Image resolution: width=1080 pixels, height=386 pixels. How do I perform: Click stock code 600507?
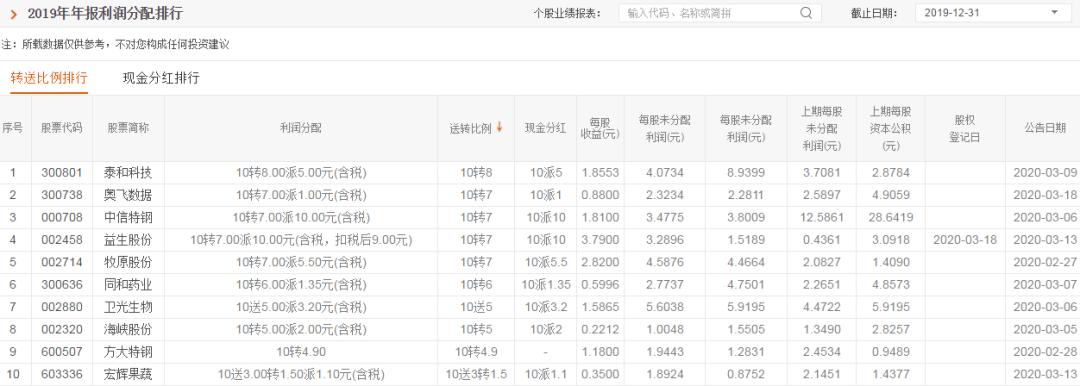(x=62, y=352)
